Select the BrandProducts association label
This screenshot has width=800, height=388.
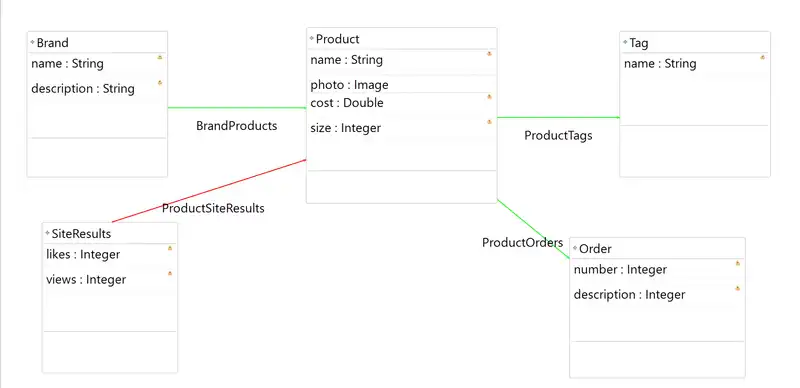click(237, 126)
